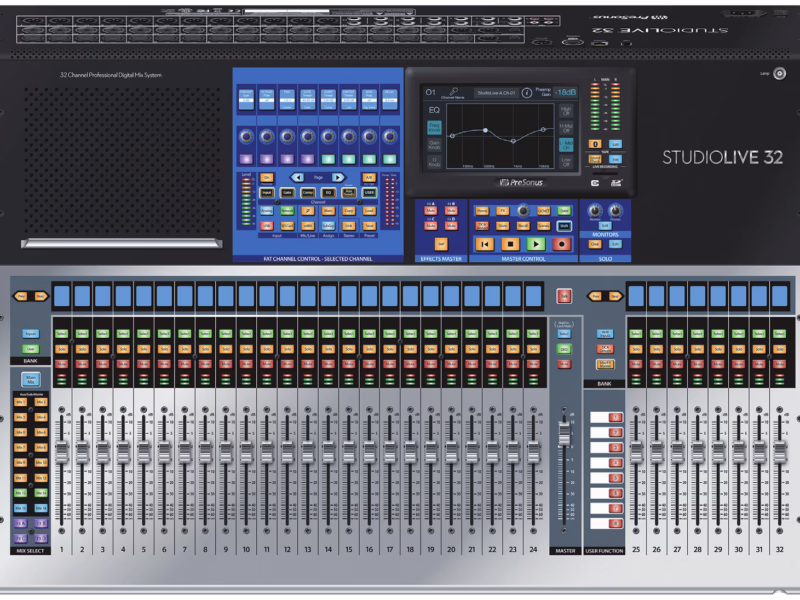This screenshot has width=800, height=600.
Task: Toggle the L-Mid On EQ band on screen
Action: pos(566,144)
